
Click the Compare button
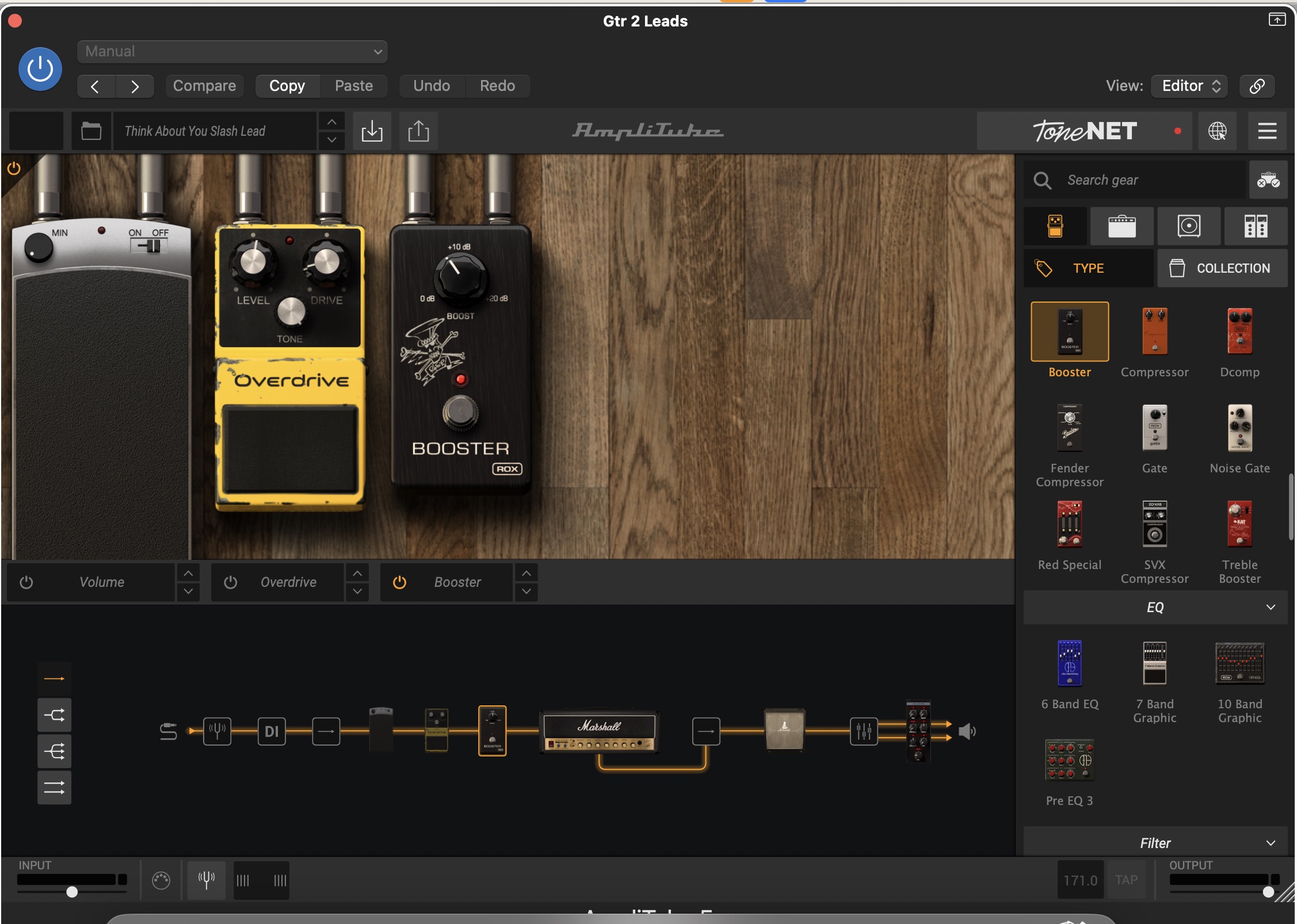204,86
